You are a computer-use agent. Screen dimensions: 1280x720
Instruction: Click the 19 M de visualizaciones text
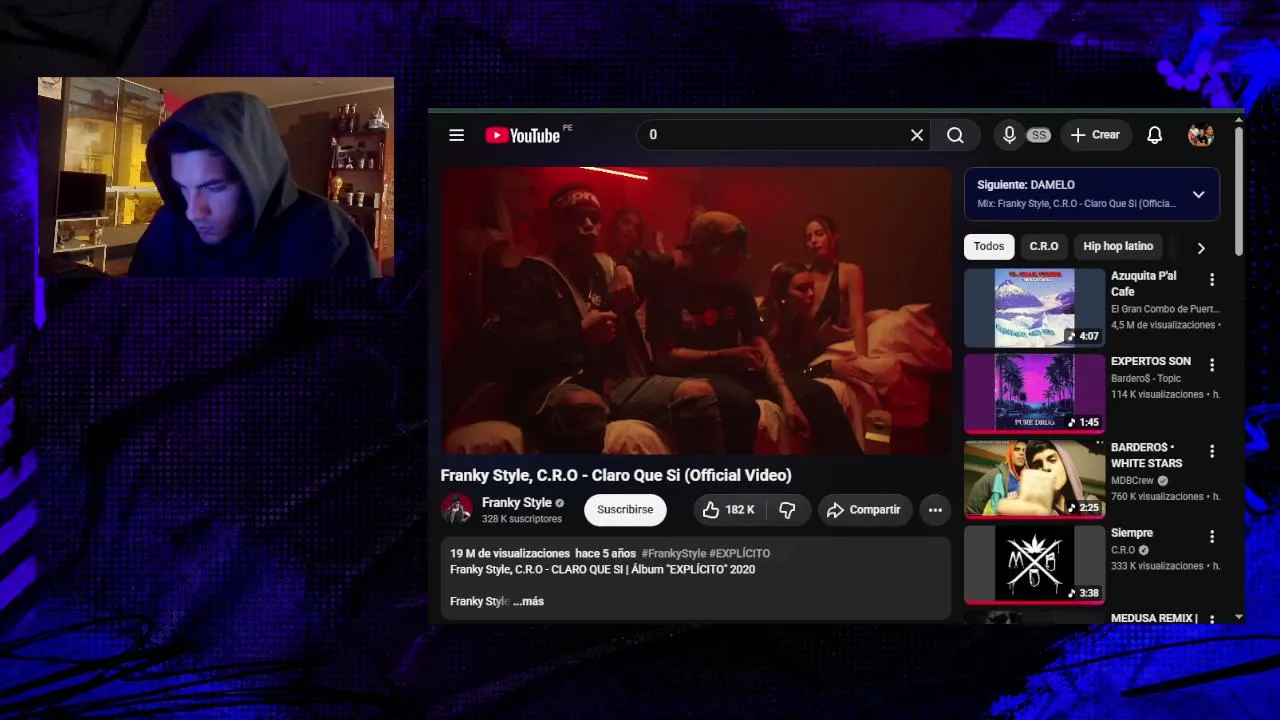[x=510, y=553]
